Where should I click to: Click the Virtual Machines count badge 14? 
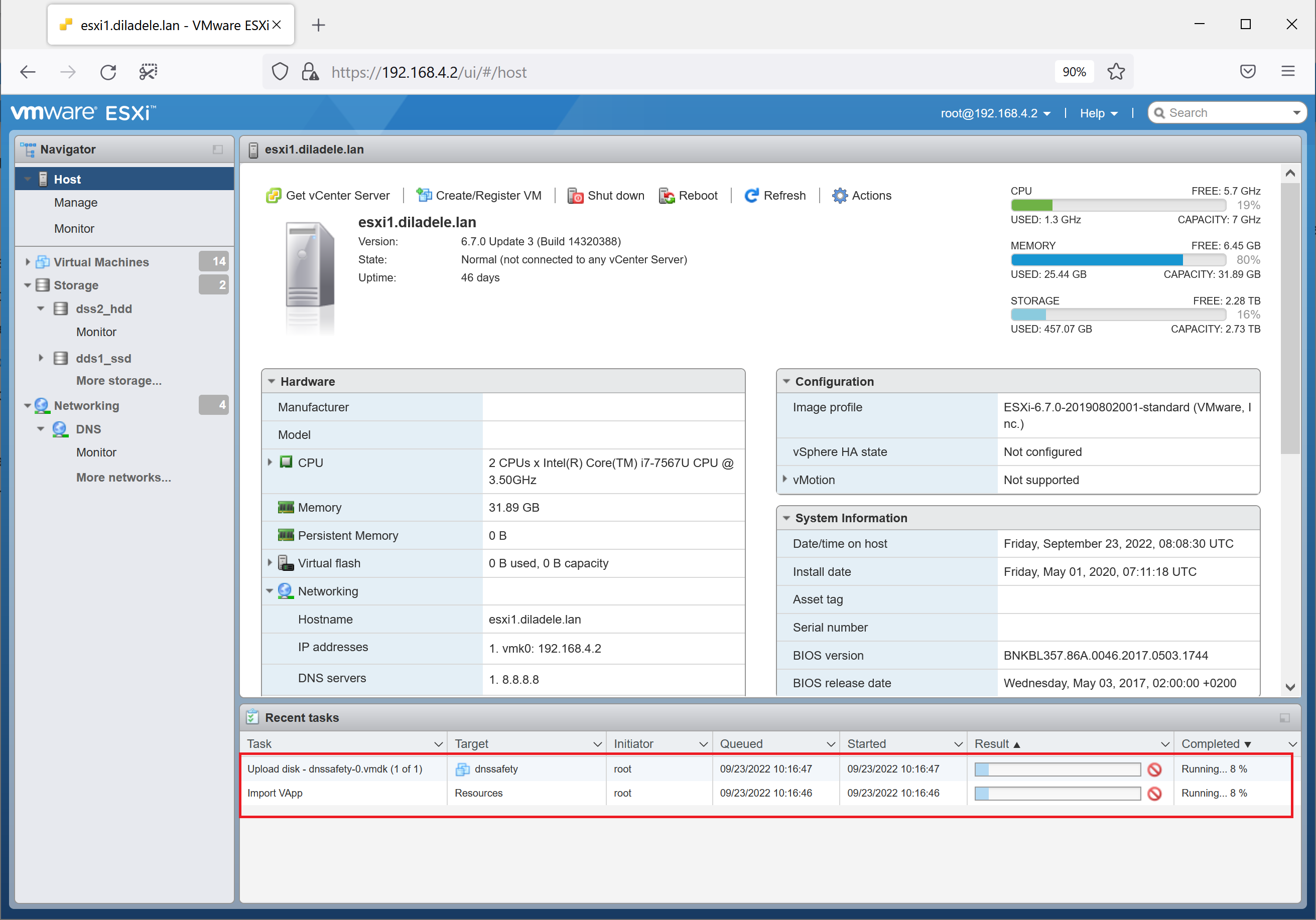pos(214,262)
